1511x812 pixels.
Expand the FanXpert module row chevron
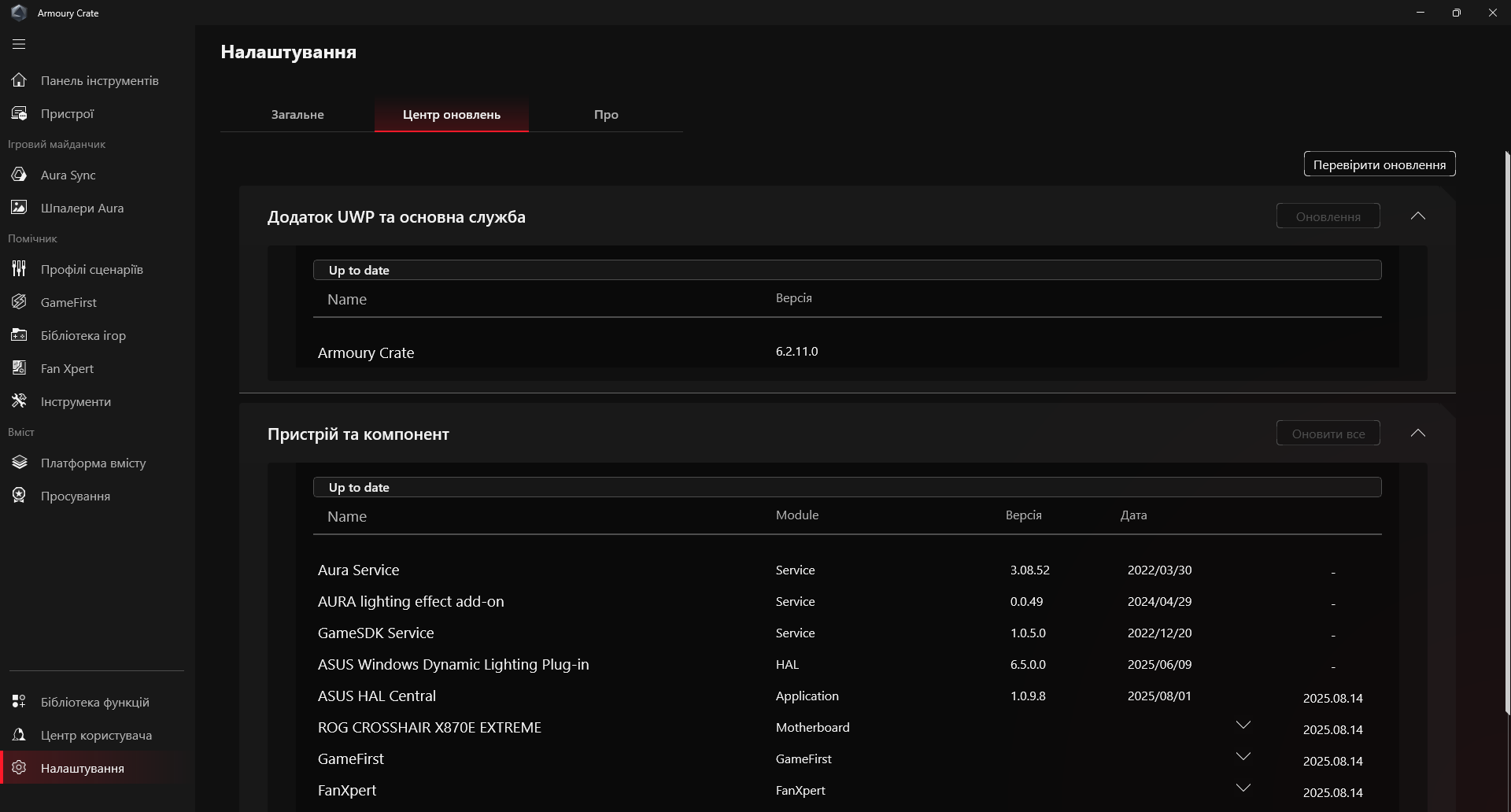click(x=1243, y=788)
